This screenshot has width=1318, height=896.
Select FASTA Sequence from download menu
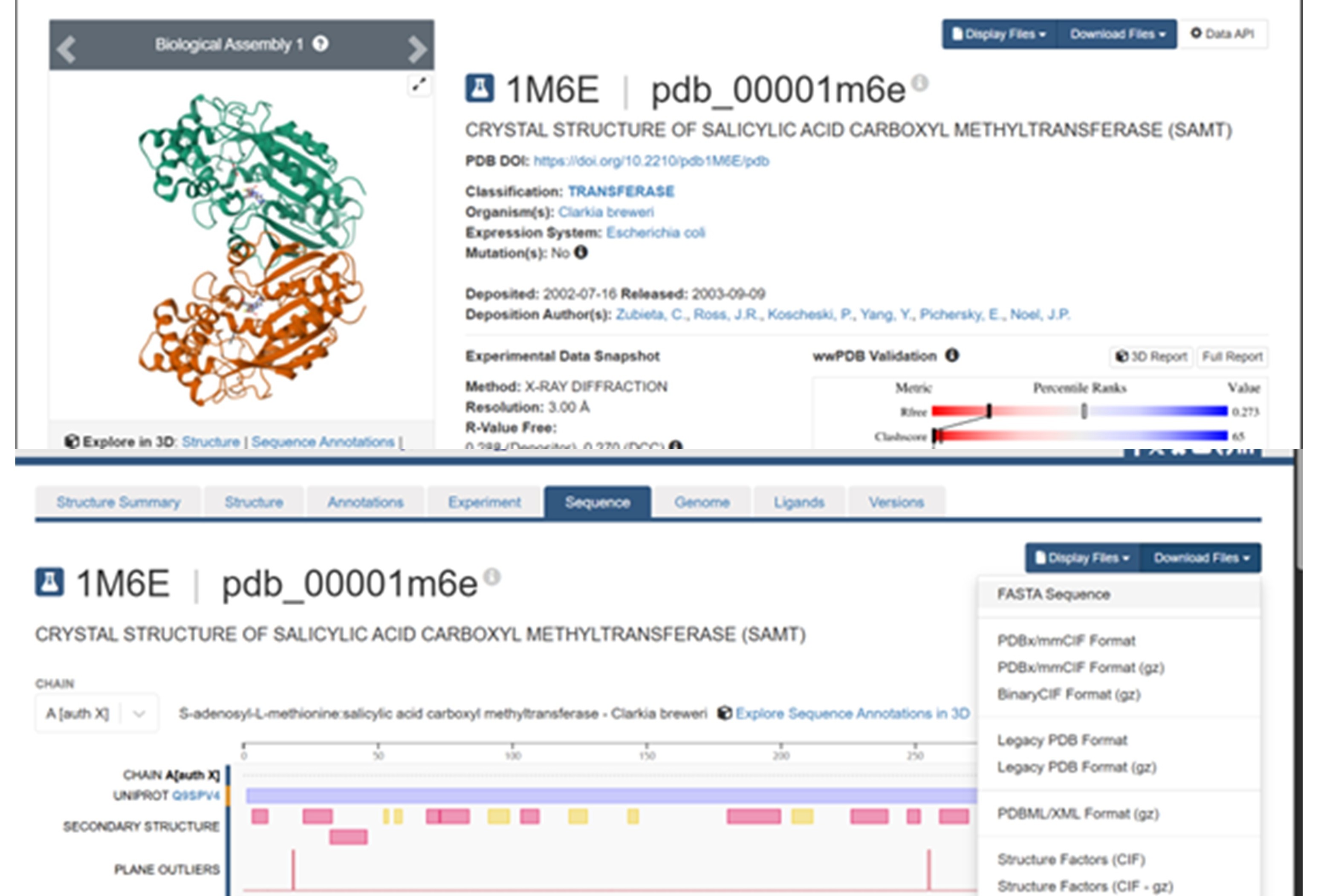[x=1053, y=594]
